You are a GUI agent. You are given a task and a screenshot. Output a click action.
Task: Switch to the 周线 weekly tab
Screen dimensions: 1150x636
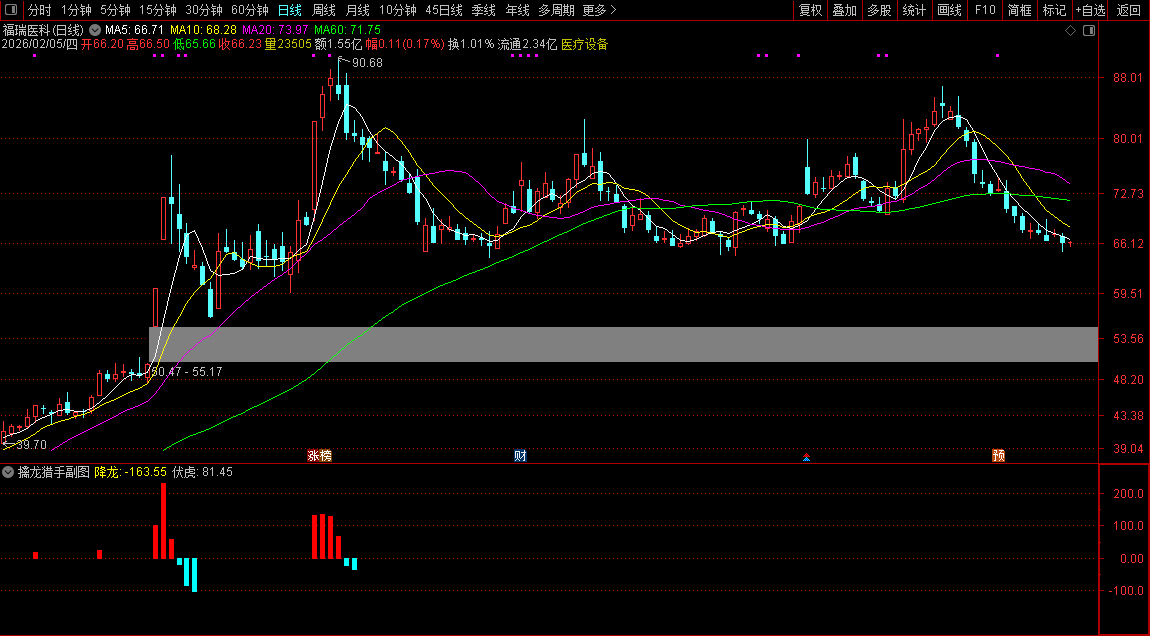[324, 10]
